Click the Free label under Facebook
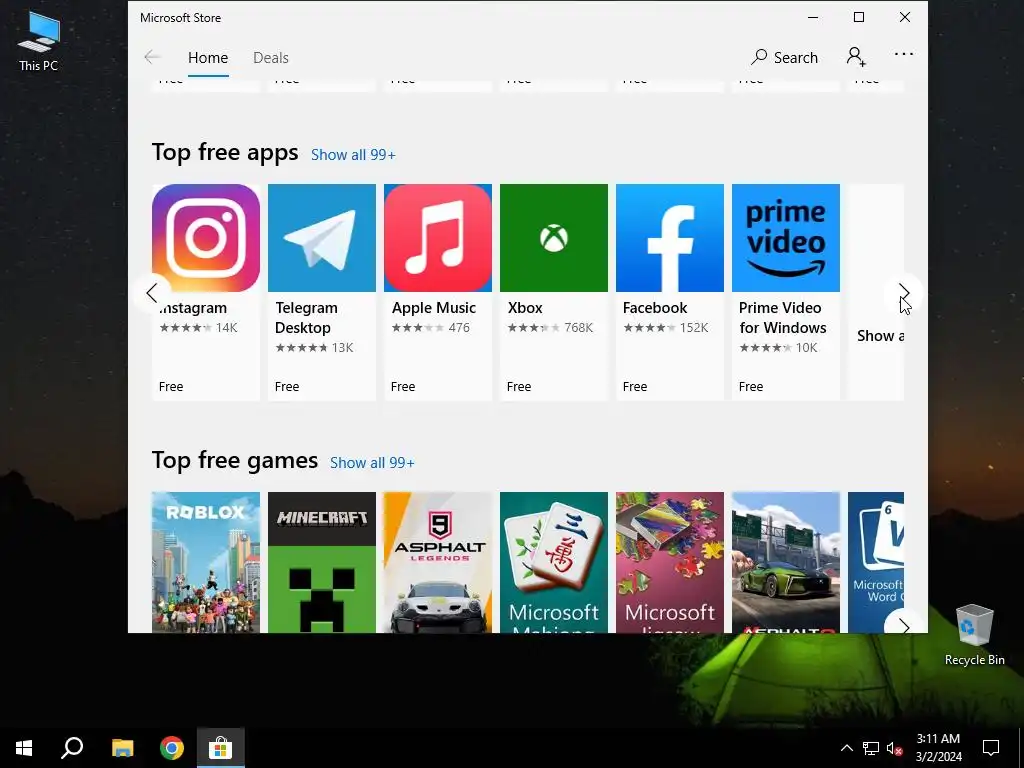Screen dimensions: 1024x768 [635, 387]
